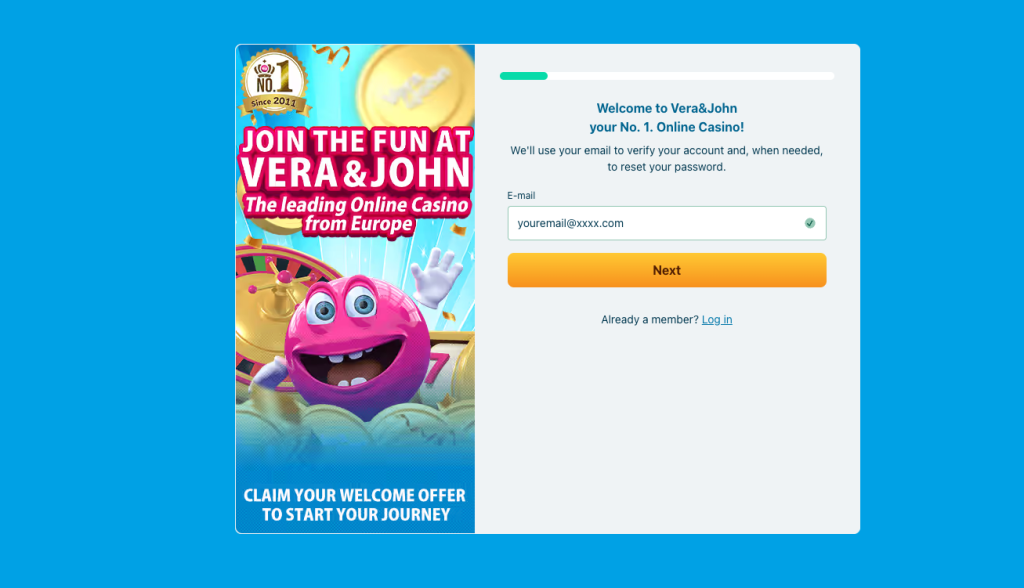The height and width of the screenshot is (588, 1024).
Task: Click the E-mail field label
Action: (x=521, y=195)
